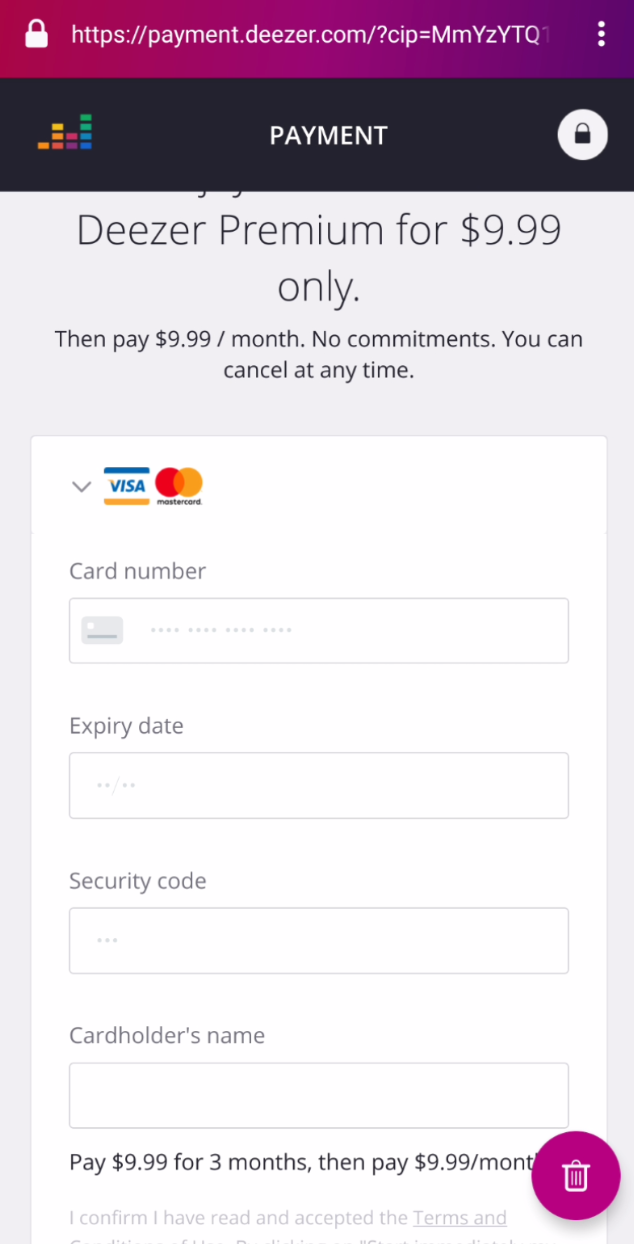Click the padlock icon in the address bar
This screenshot has height=1244, width=634.
(x=39, y=33)
